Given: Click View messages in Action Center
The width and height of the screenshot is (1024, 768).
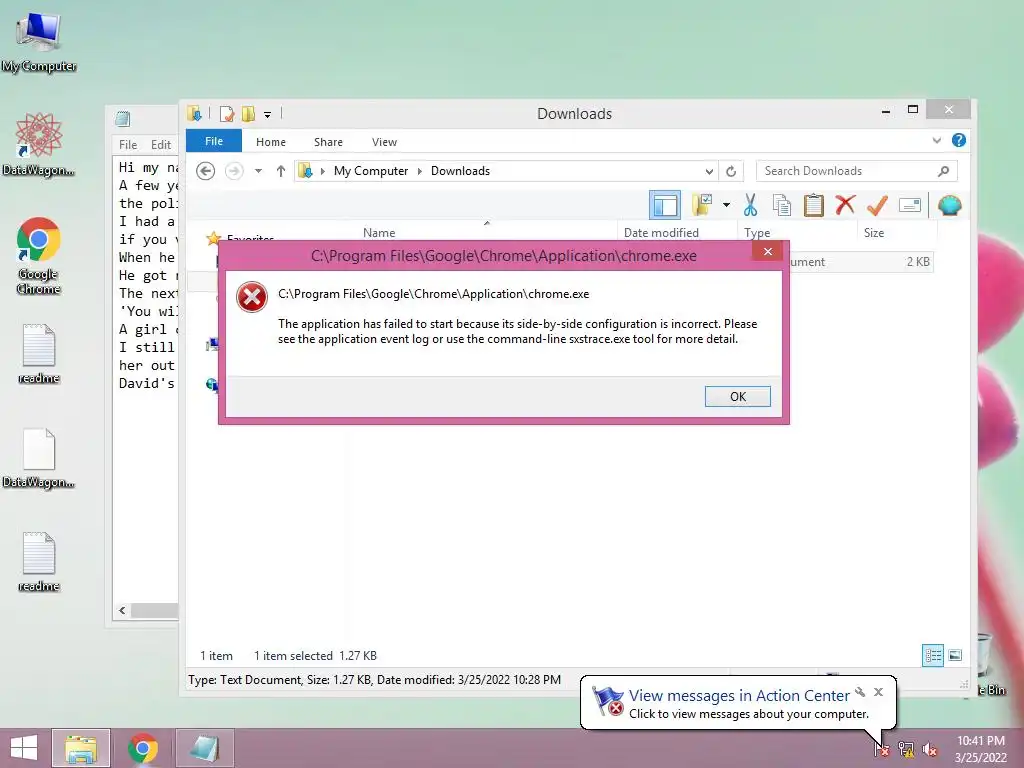Looking at the screenshot, I should 739,696.
